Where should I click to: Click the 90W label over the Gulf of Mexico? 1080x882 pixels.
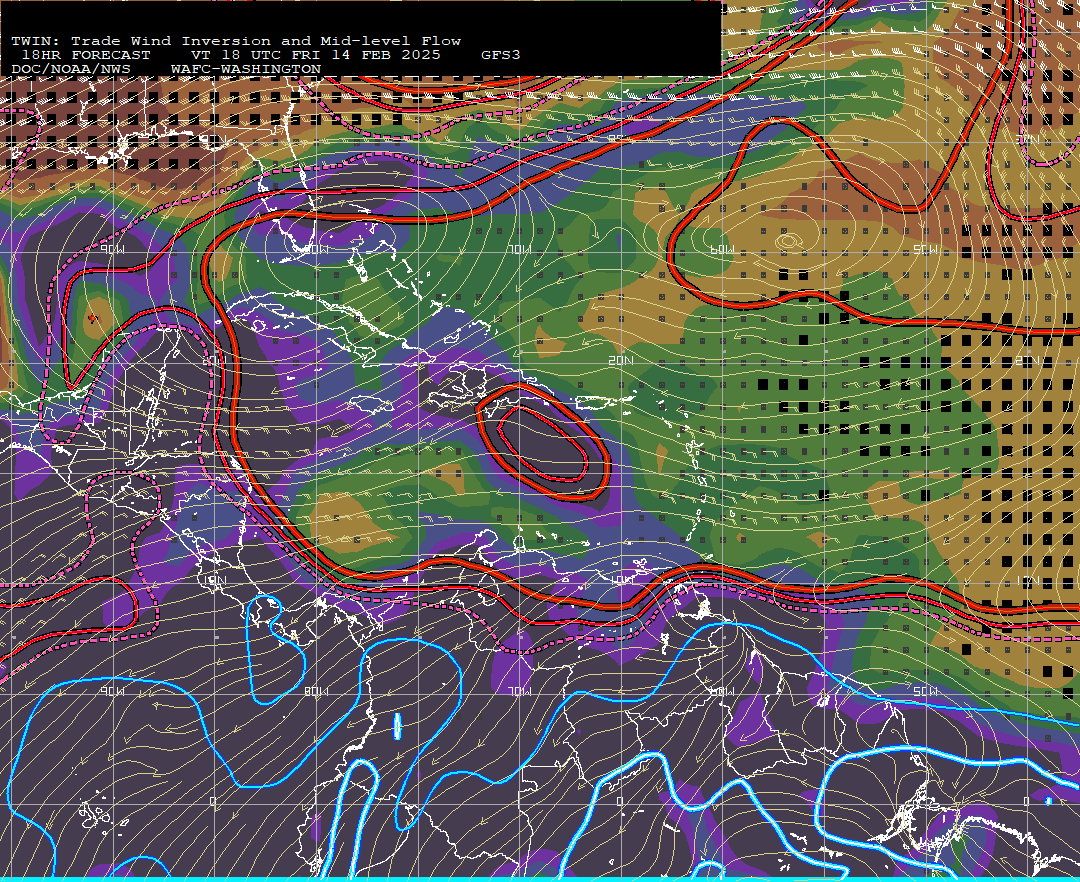112,249
